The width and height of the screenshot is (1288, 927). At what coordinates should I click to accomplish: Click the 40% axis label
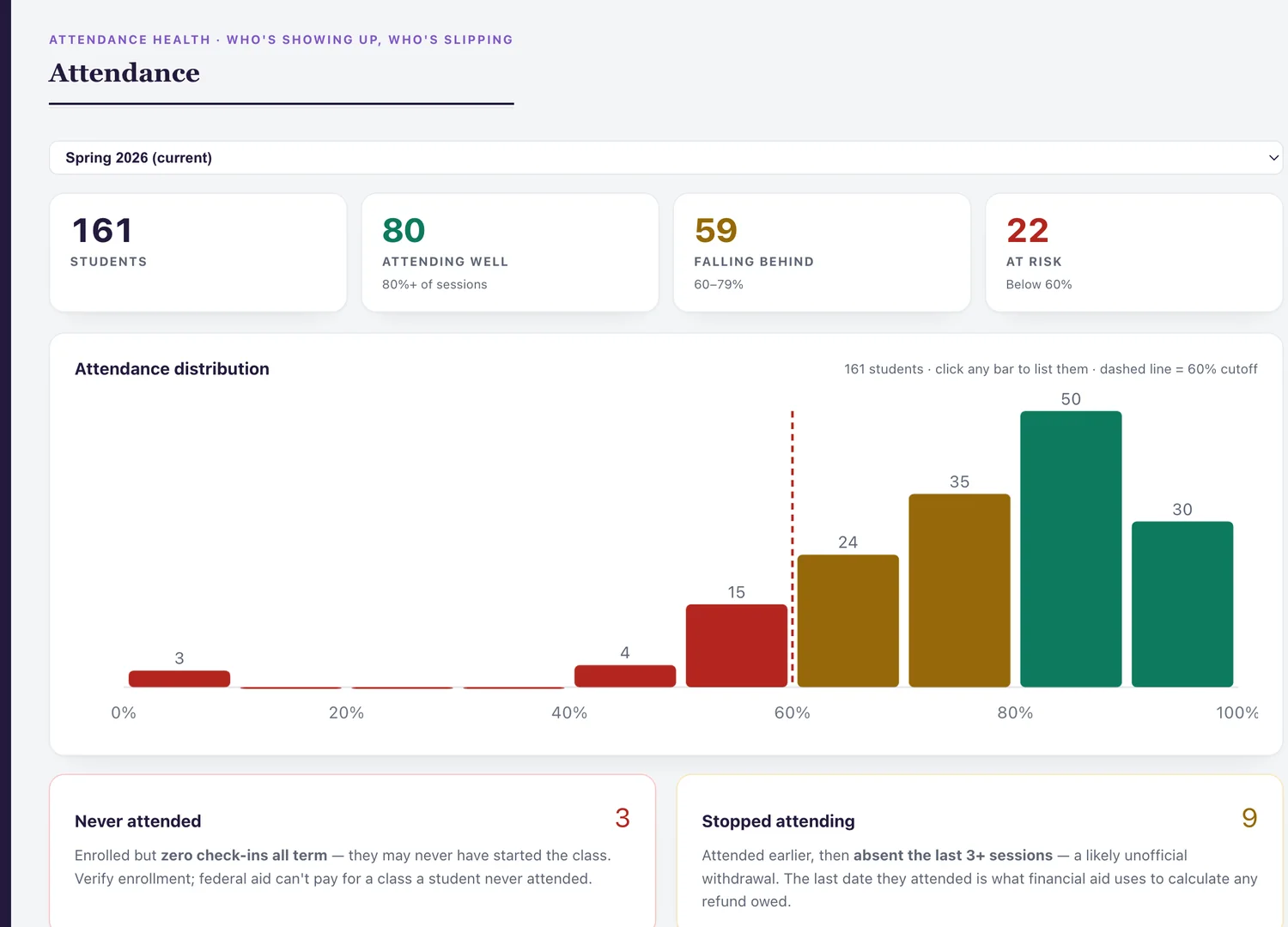tap(569, 712)
